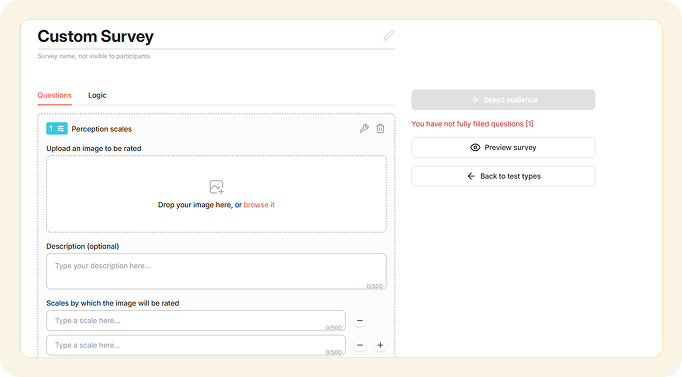Image resolution: width=682 pixels, height=377 pixels.
Task: Remove the second scale with its minus button
Action: click(x=360, y=345)
